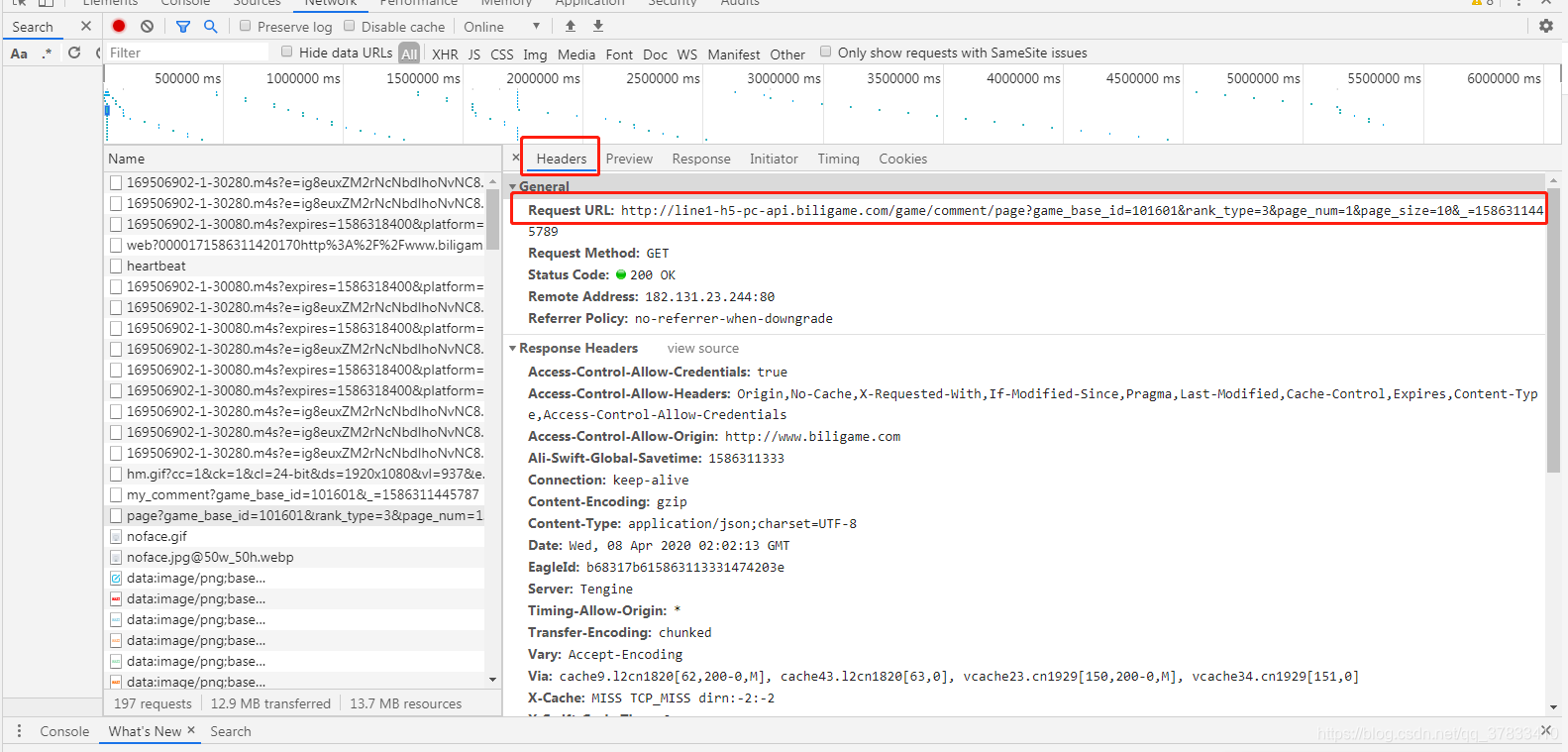This screenshot has height=752, width=1568.
Task: Click the 500000 ms timeline marker
Action: point(187,78)
